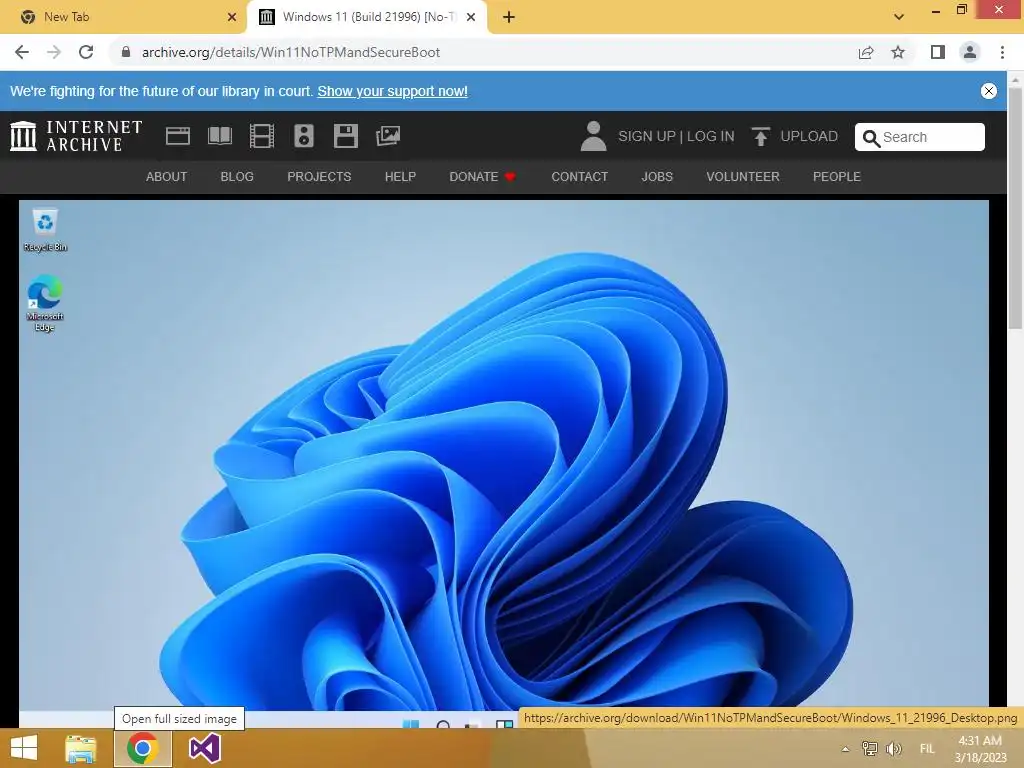Close the New Tab tab
Image resolution: width=1024 pixels, height=768 pixels.
[x=232, y=17]
